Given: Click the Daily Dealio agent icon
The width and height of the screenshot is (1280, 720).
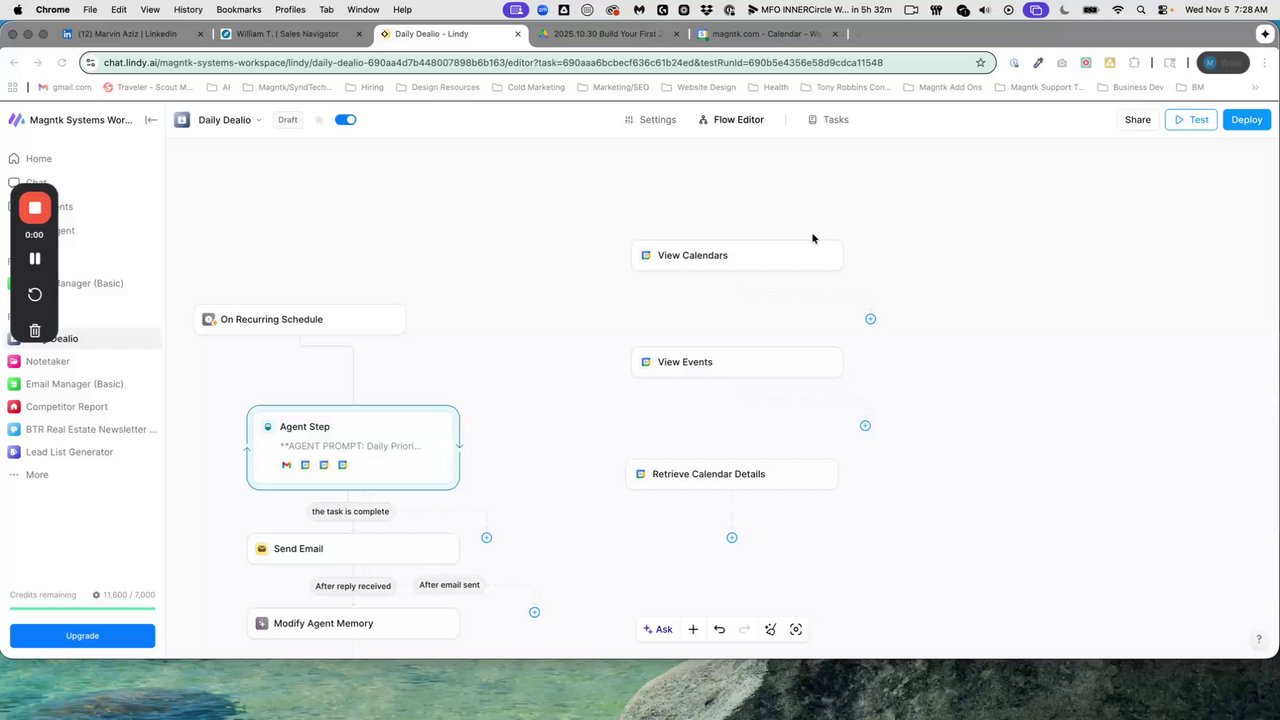Looking at the screenshot, I should 182,120.
